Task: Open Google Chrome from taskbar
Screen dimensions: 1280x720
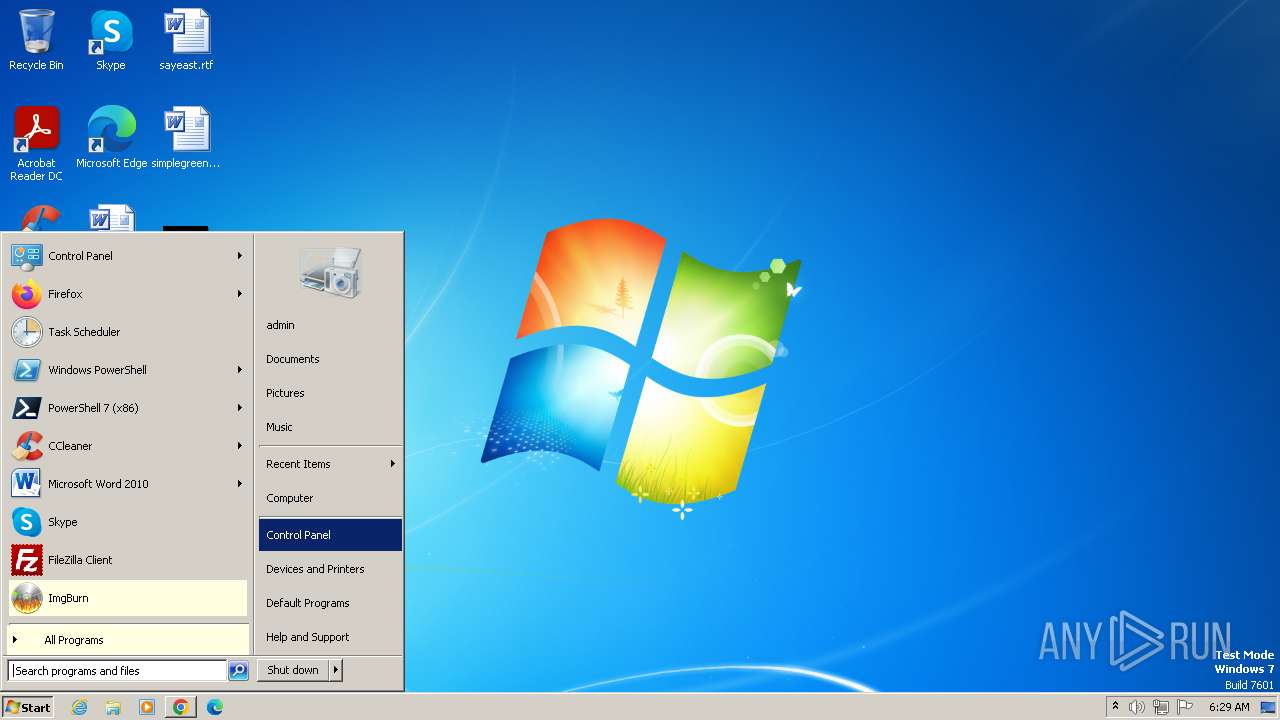Action: pyautogui.click(x=181, y=707)
